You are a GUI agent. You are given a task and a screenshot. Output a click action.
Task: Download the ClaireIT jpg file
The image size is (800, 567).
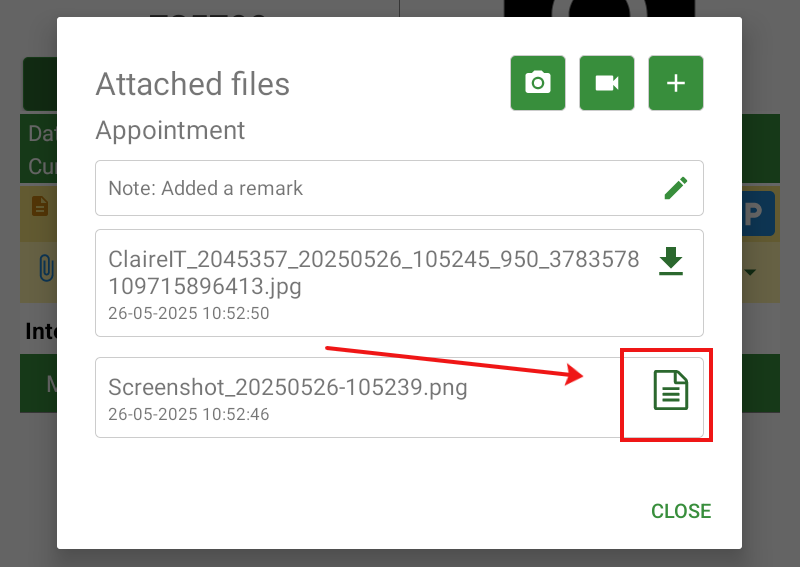(670, 262)
